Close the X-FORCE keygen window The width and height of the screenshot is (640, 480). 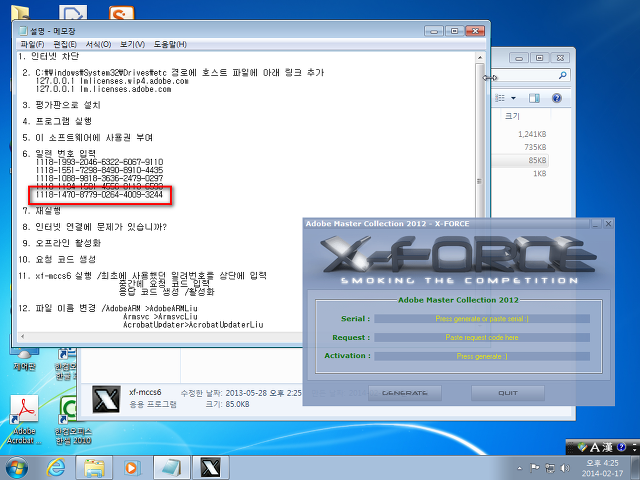[x=608, y=223]
